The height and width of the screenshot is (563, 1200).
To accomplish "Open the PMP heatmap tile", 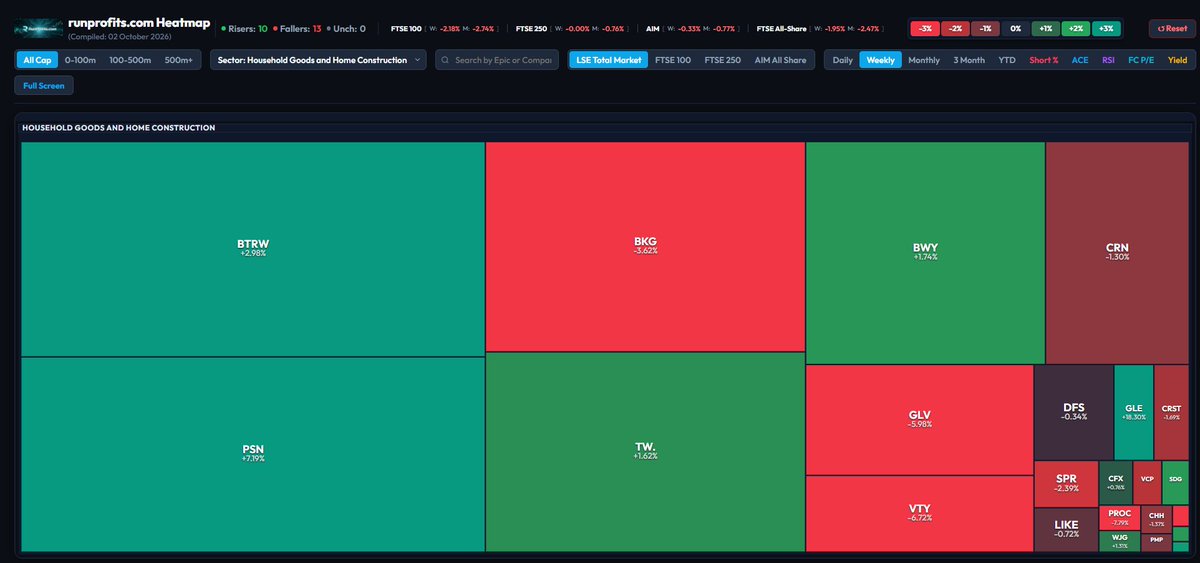I will [x=1157, y=541].
